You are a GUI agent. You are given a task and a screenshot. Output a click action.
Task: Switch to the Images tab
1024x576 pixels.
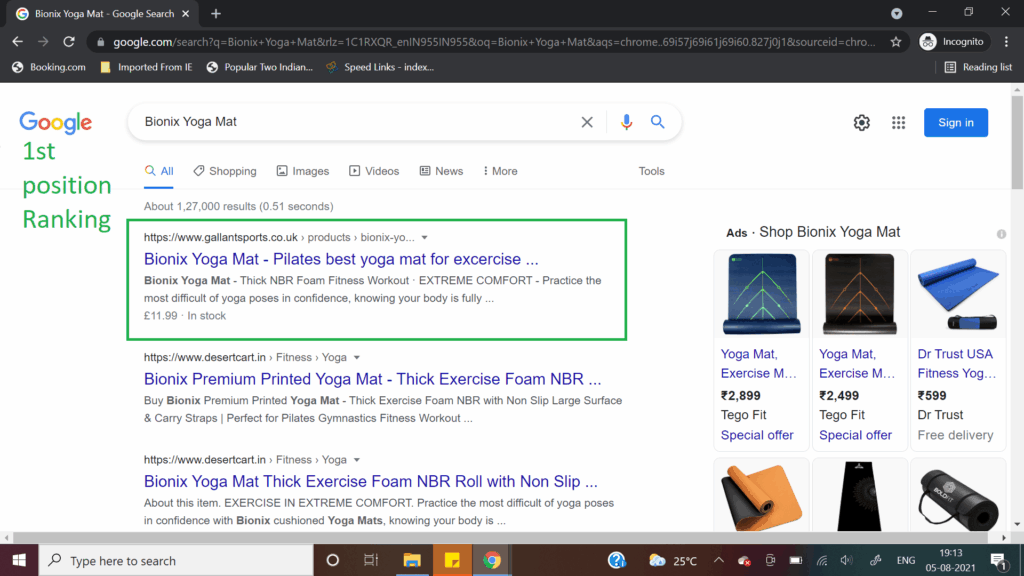302,171
